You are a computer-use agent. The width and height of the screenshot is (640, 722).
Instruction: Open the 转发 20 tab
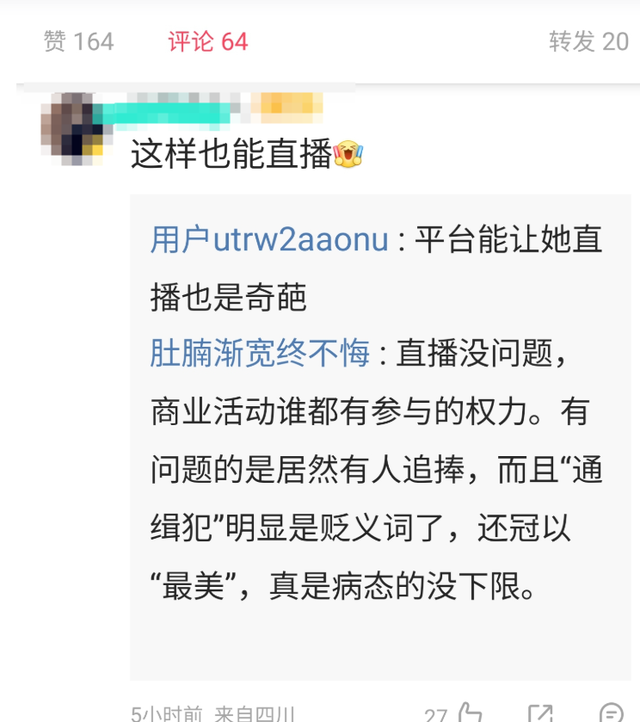click(588, 41)
